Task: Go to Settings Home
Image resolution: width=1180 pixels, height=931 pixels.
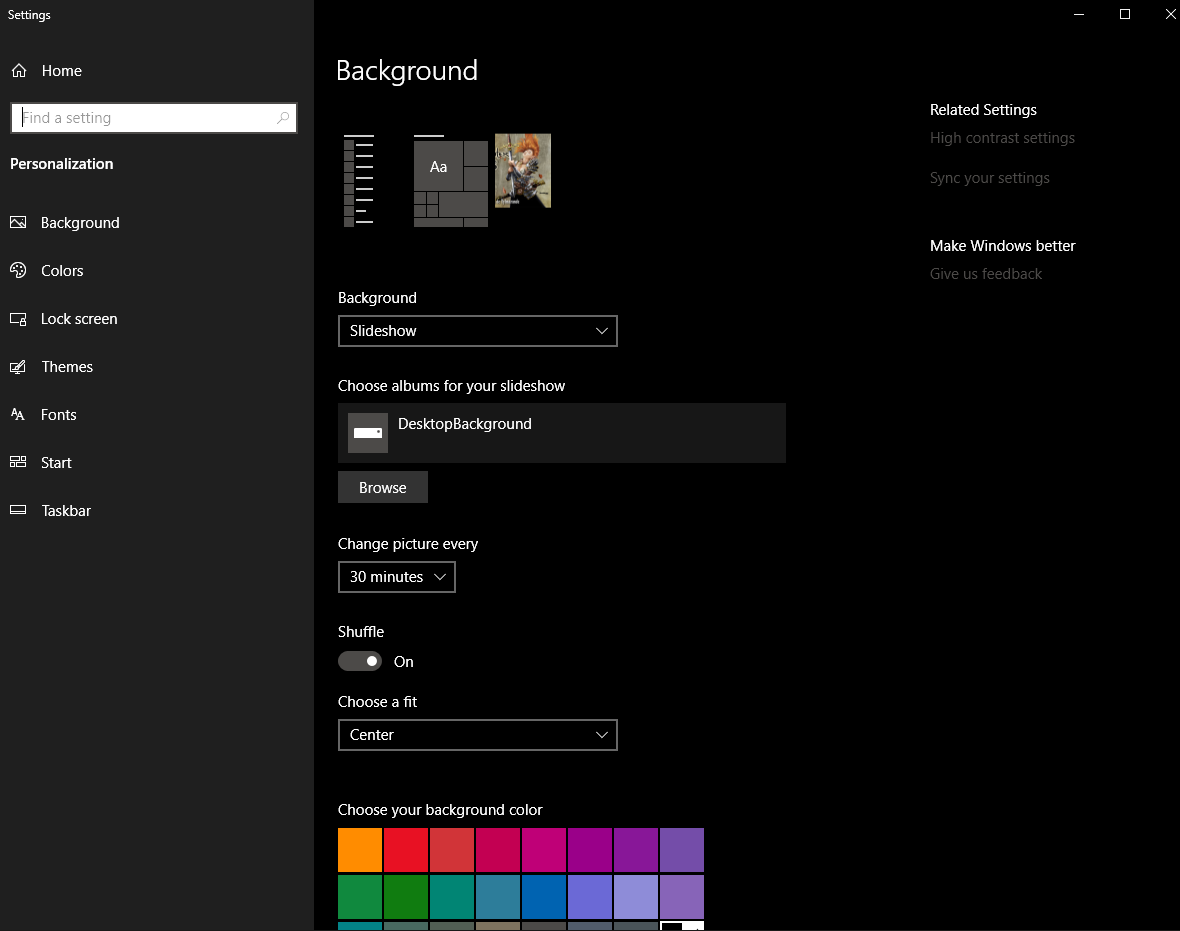Action: pos(62,71)
